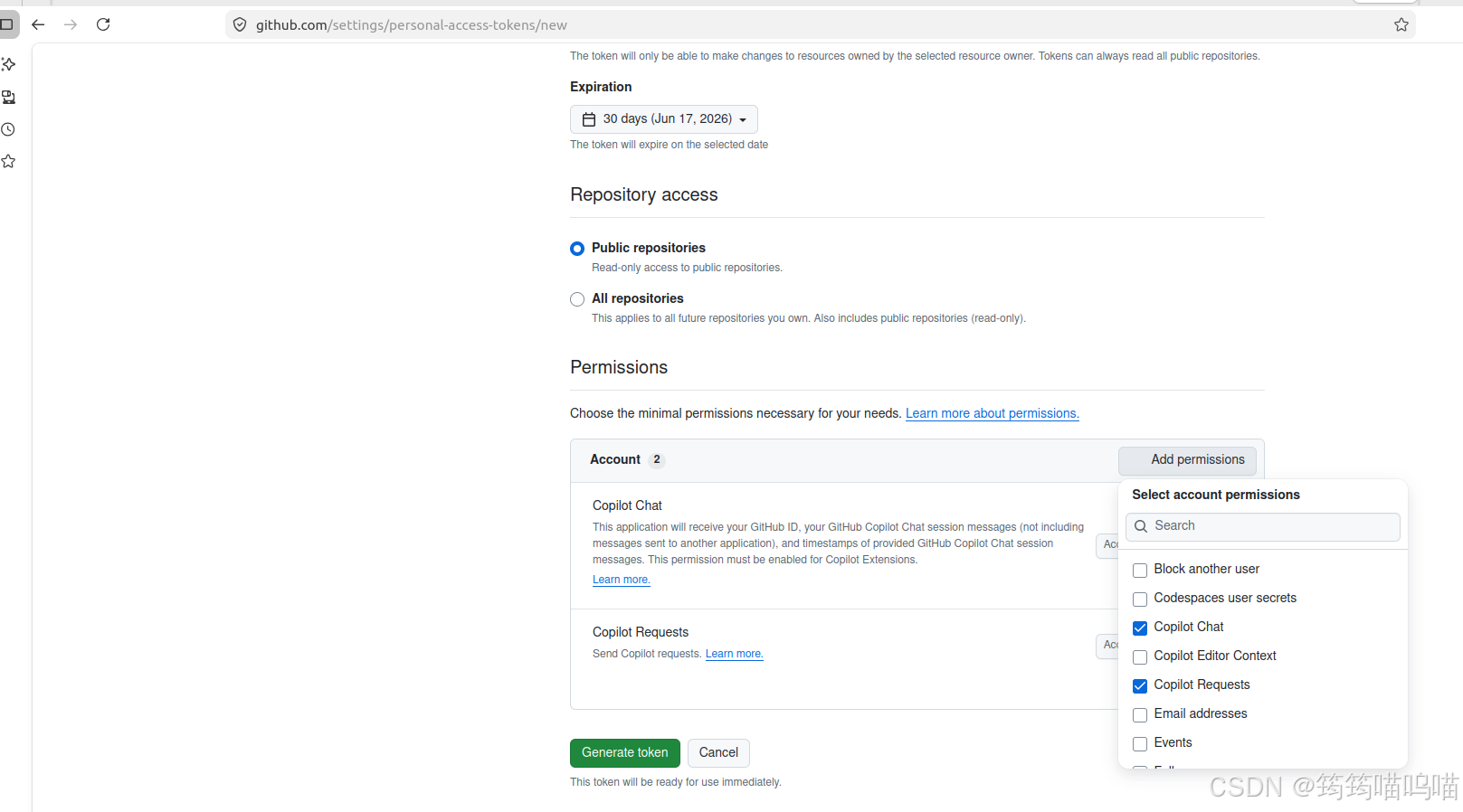Open the Learn more about permissions link
Image resolution: width=1463 pixels, height=812 pixels.
coord(993,413)
